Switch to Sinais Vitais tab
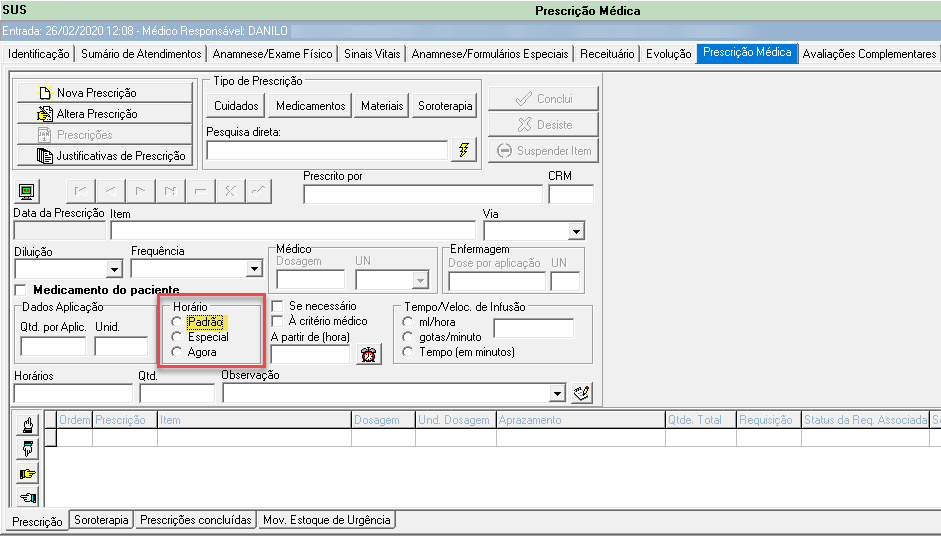 click(x=372, y=54)
